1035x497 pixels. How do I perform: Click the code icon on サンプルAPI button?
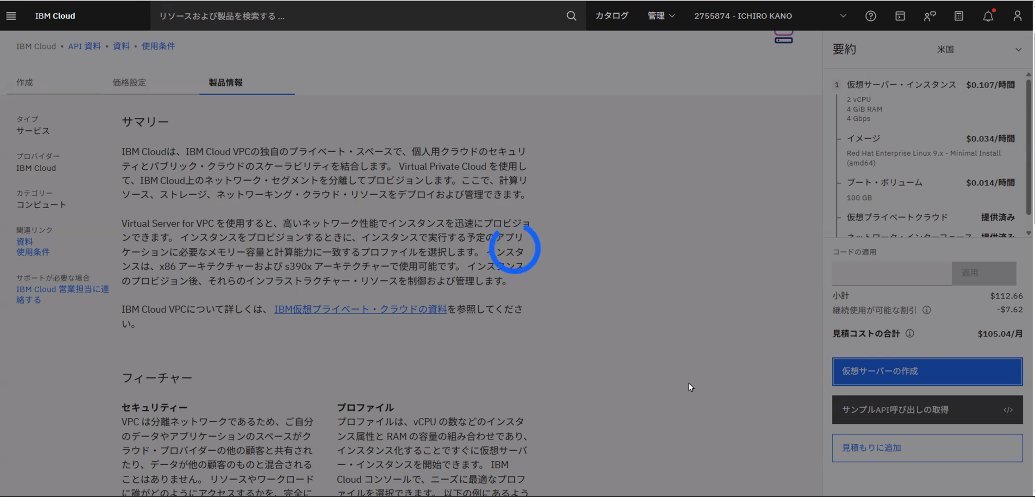(x=1007, y=410)
